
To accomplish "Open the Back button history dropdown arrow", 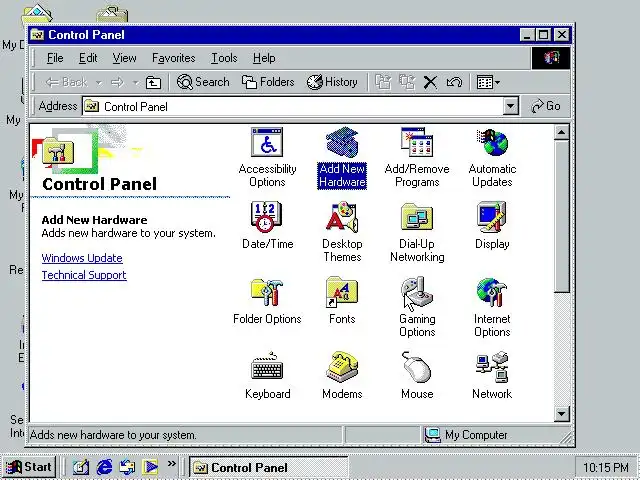I will pos(99,83).
